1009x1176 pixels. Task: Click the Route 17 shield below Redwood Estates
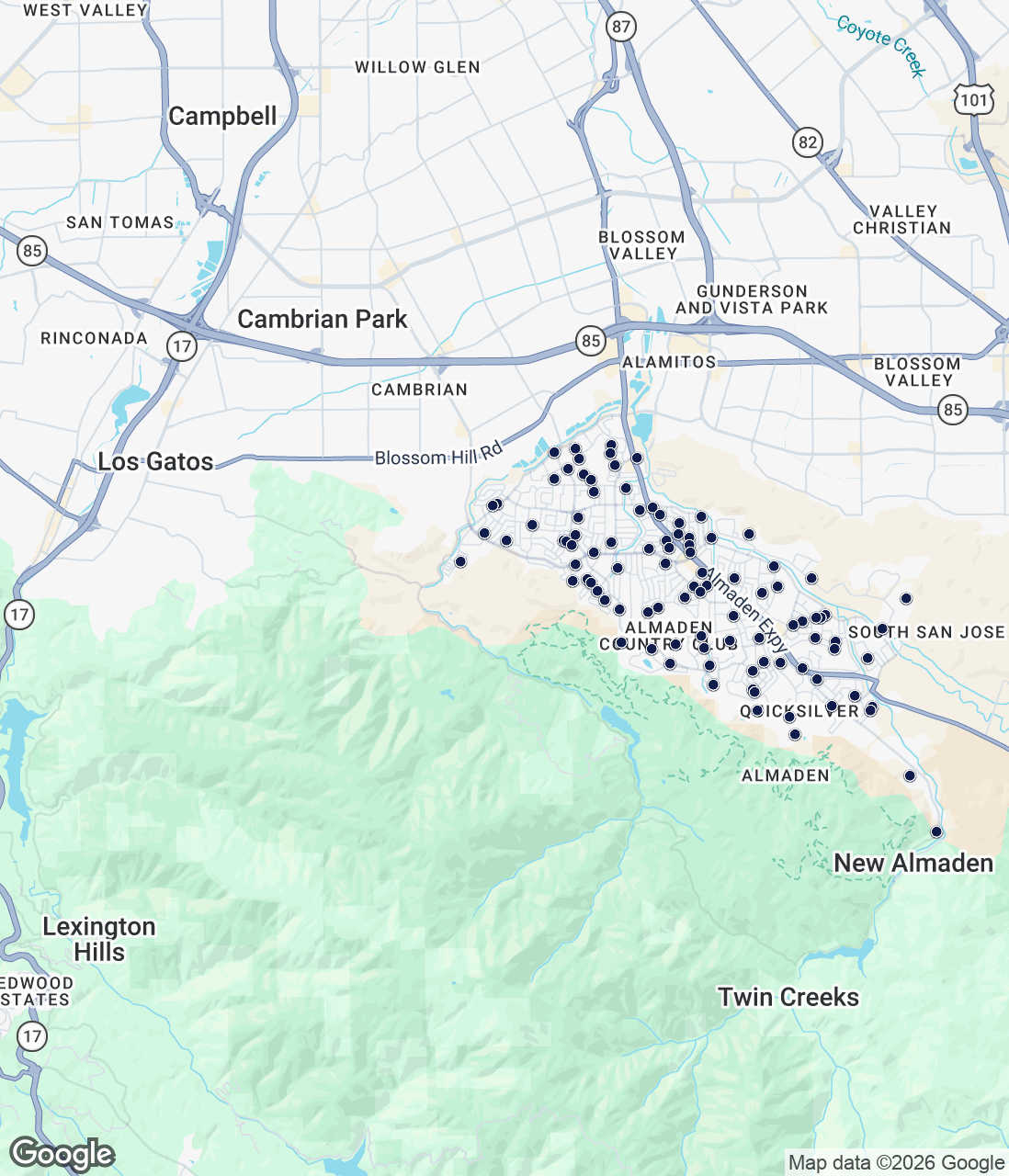coord(32,1036)
